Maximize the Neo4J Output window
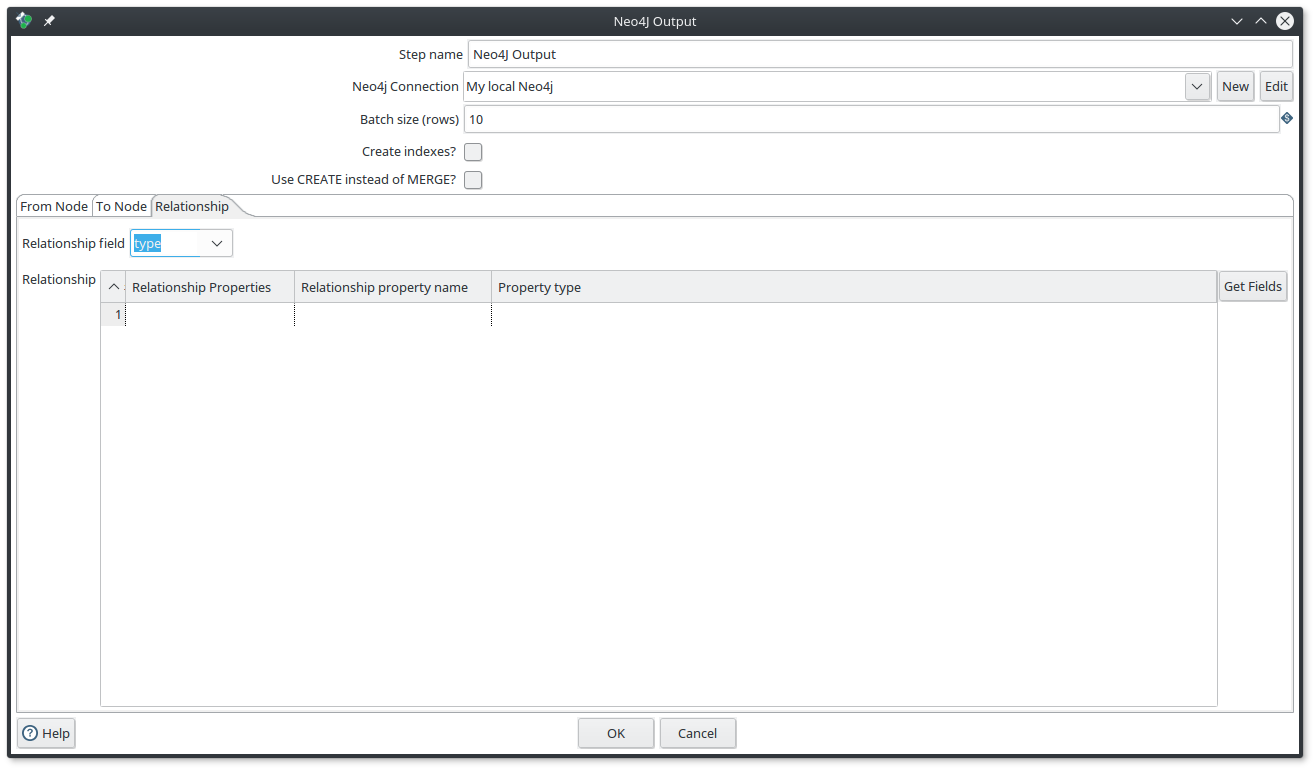 (1261, 21)
